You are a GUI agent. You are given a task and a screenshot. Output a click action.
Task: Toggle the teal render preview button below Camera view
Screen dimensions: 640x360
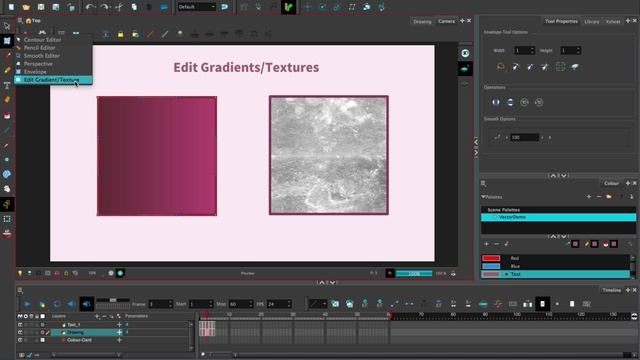tap(120, 273)
